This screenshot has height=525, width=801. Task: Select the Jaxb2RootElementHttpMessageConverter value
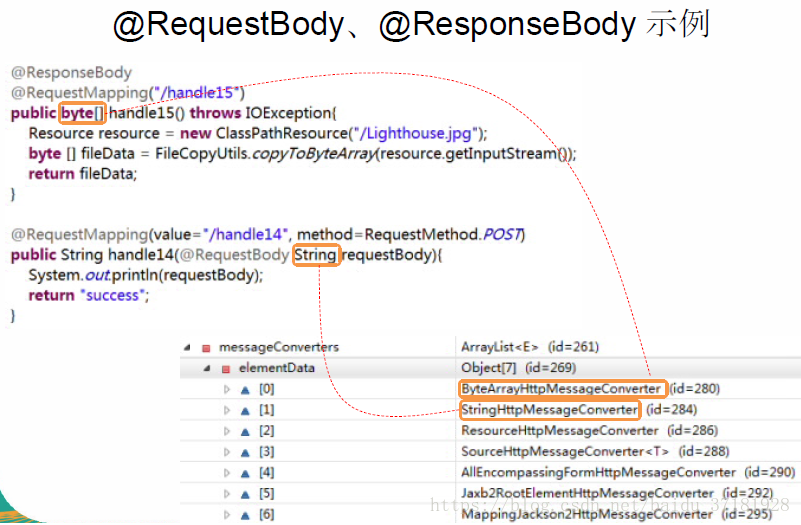tap(587, 493)
